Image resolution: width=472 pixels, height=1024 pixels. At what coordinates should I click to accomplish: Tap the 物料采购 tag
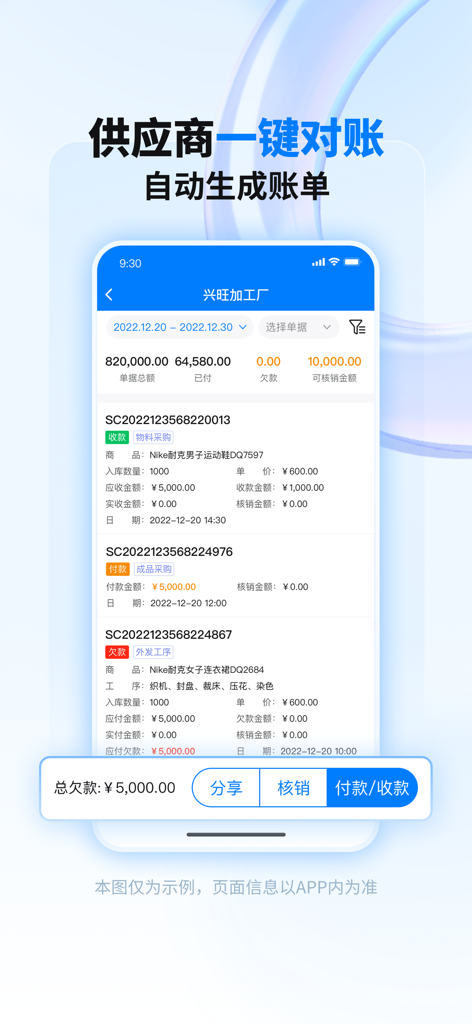[153, 437]
